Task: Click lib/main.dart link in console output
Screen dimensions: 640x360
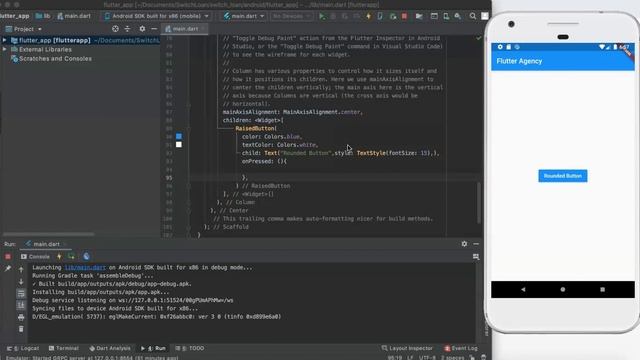Action: coord(85,268)
